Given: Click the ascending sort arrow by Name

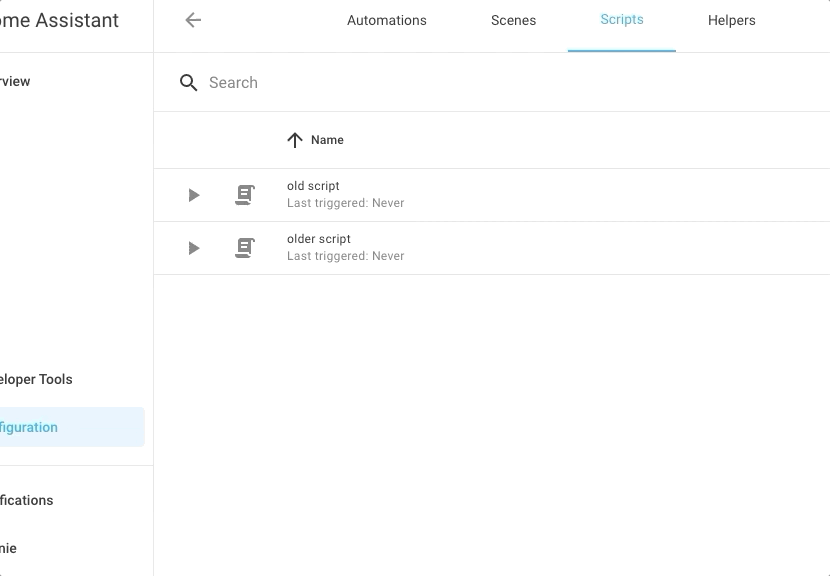Looking at the screenshot, I should 294,140.
